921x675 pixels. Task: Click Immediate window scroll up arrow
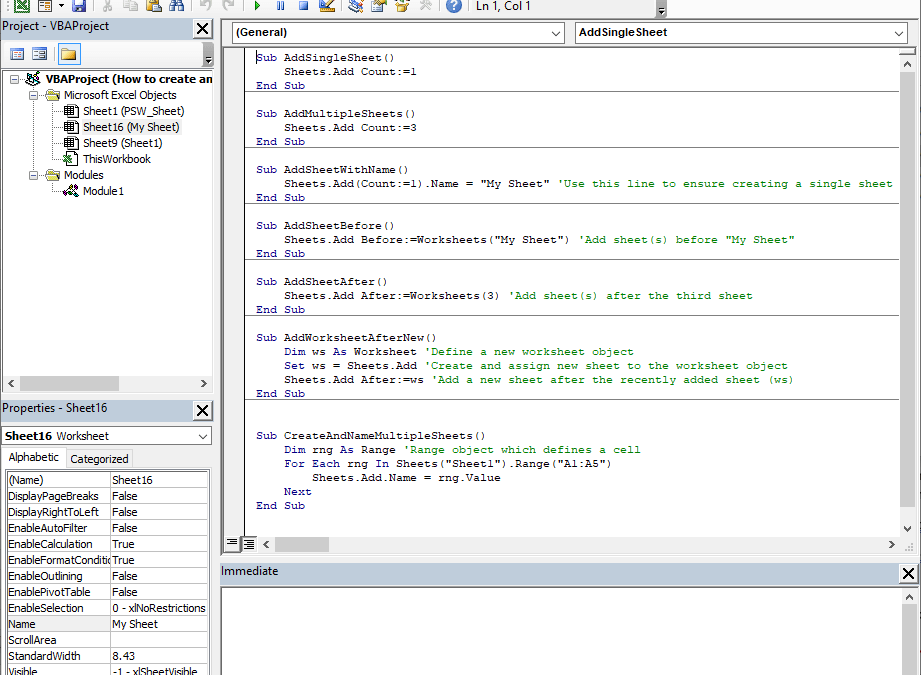[x=909, y=597]
